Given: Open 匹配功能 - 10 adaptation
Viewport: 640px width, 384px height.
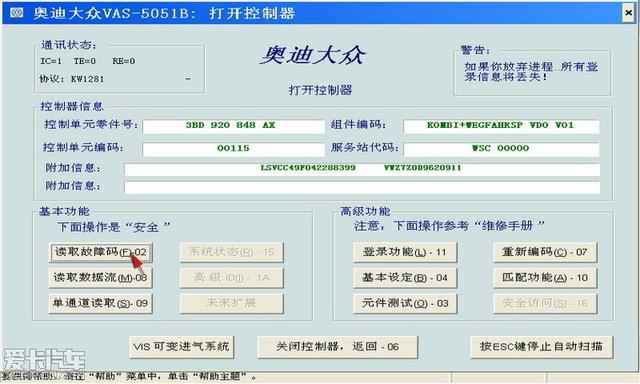Looking at the screenshot, I should (545, 278).
